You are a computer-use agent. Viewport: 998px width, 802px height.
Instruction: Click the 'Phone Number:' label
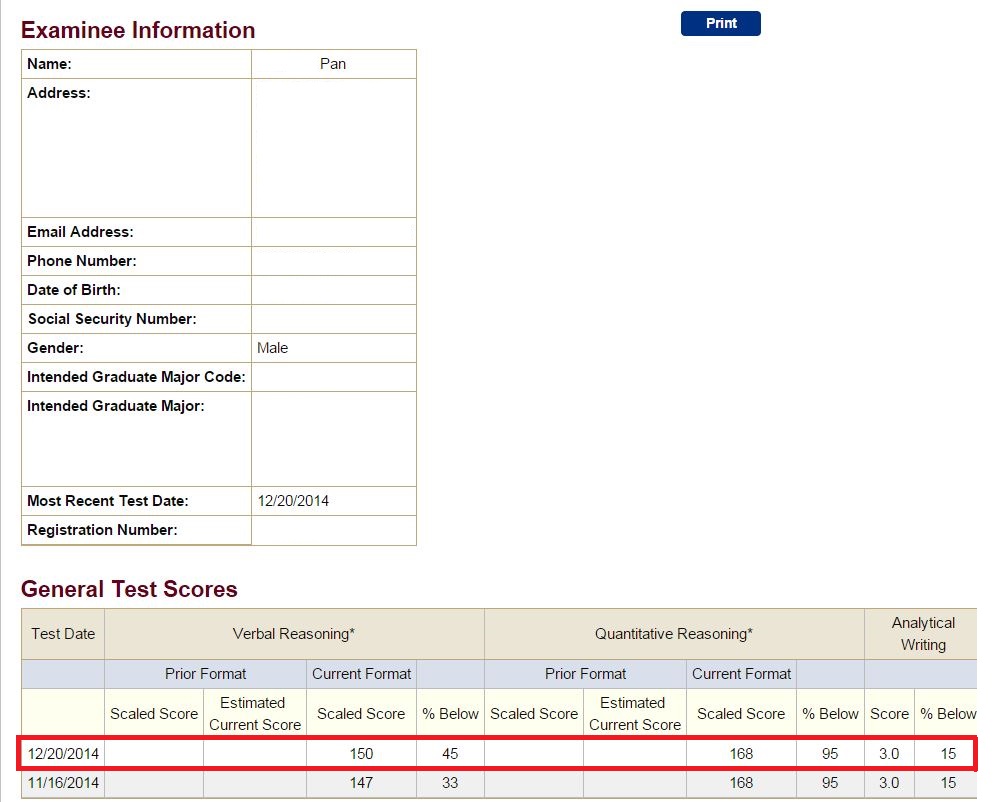click(81, 261)
